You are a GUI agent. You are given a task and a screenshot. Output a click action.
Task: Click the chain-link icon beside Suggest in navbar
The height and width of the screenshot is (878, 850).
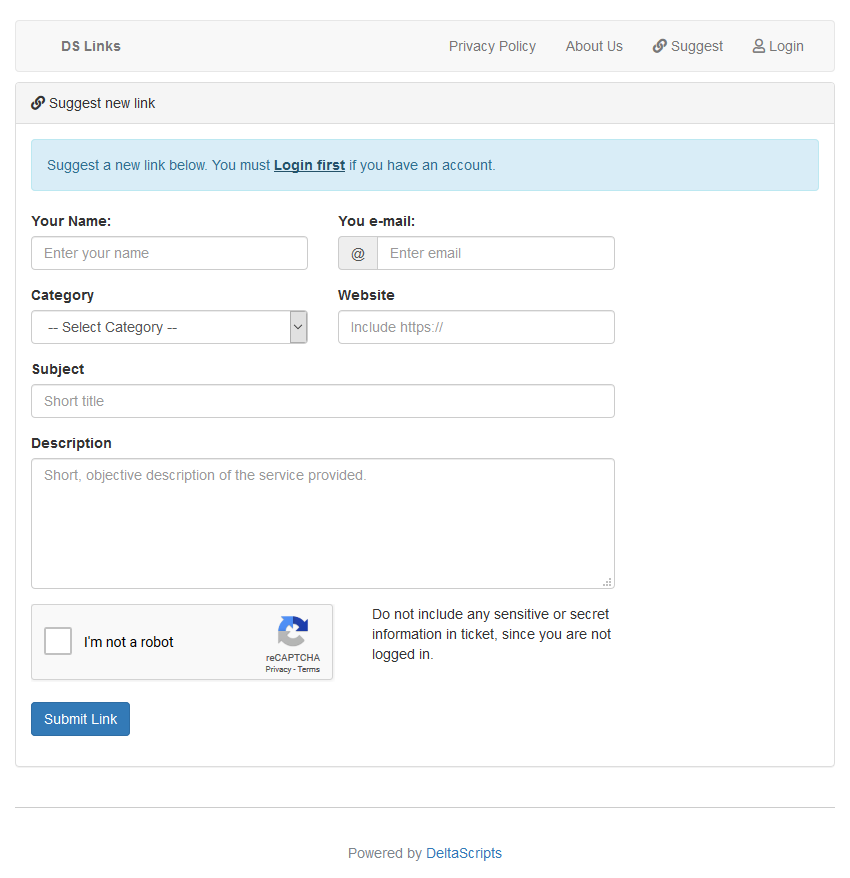(660, 46)
